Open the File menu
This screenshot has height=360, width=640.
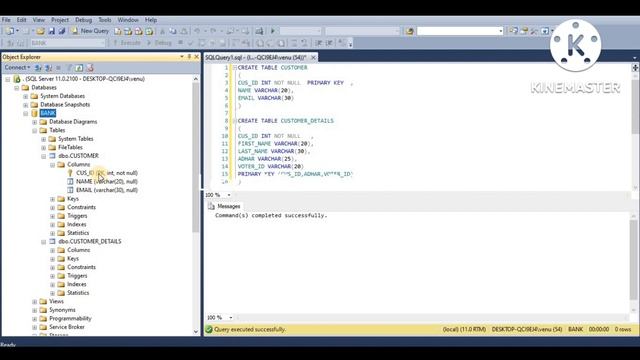[x=6, y=20]
